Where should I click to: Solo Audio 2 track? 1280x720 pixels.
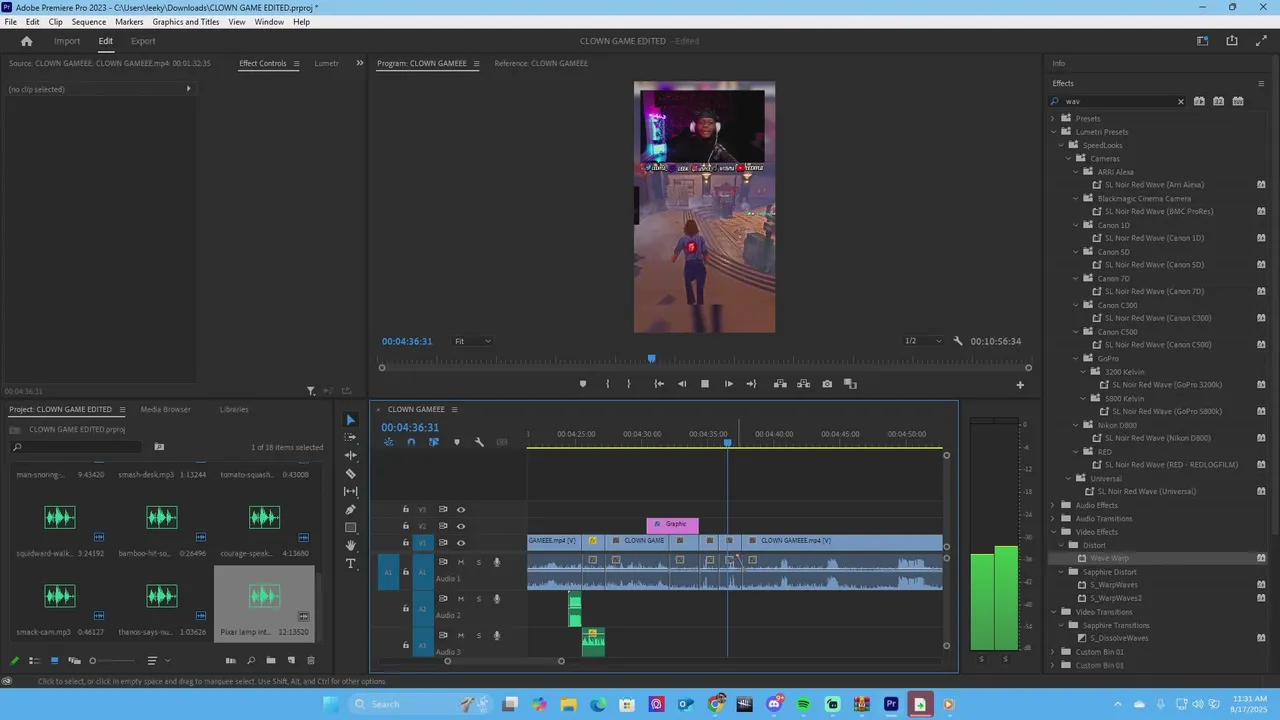tap(478, 599)
